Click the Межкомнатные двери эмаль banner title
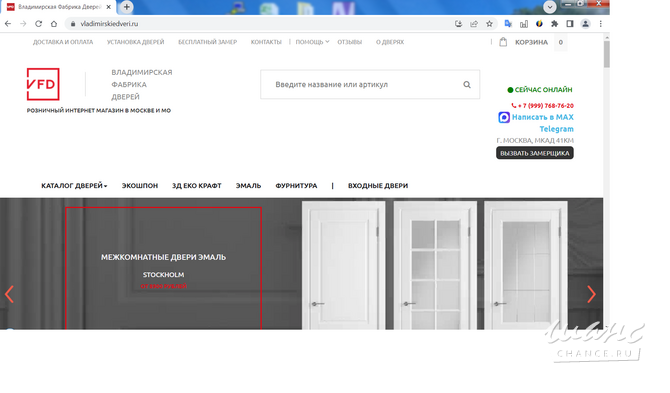The height and width of the screenshot is (393, 670). (163, 257)
